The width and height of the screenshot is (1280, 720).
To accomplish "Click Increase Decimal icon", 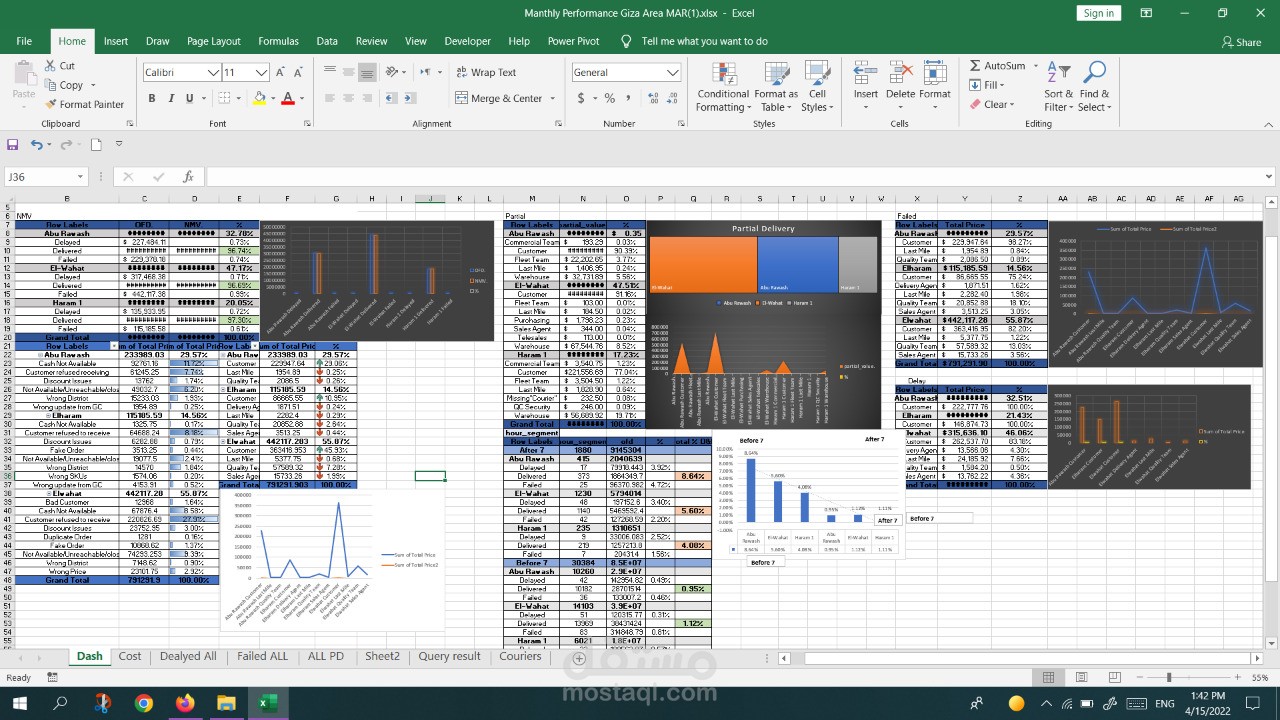I will coord(651,98).
